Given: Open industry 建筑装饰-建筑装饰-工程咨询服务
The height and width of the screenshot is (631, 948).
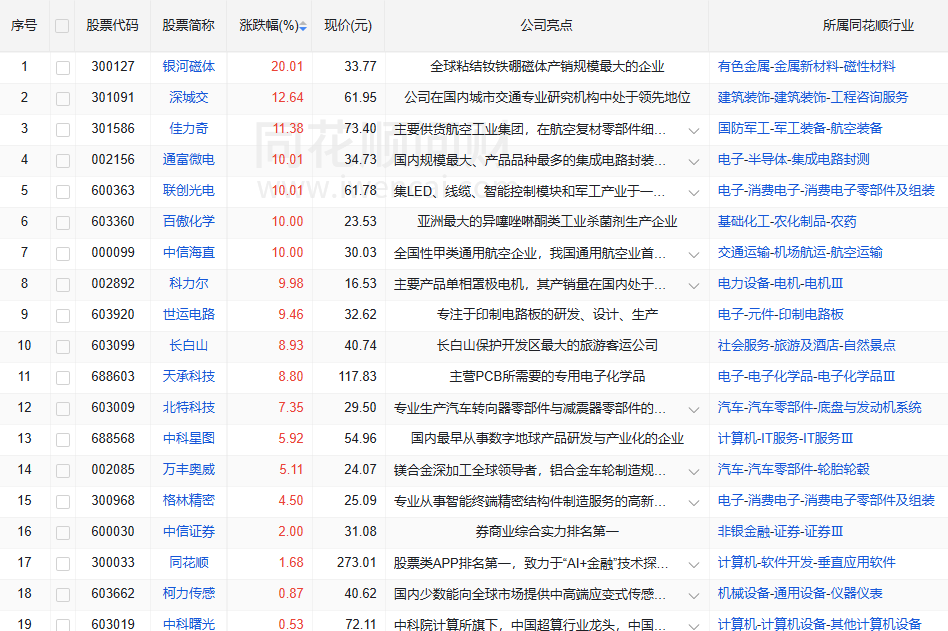Looking at the screenshot, I should pos(813,97).
